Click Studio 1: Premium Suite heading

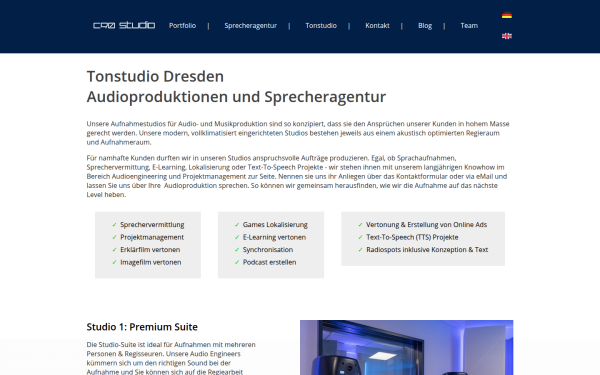point(142,327)
